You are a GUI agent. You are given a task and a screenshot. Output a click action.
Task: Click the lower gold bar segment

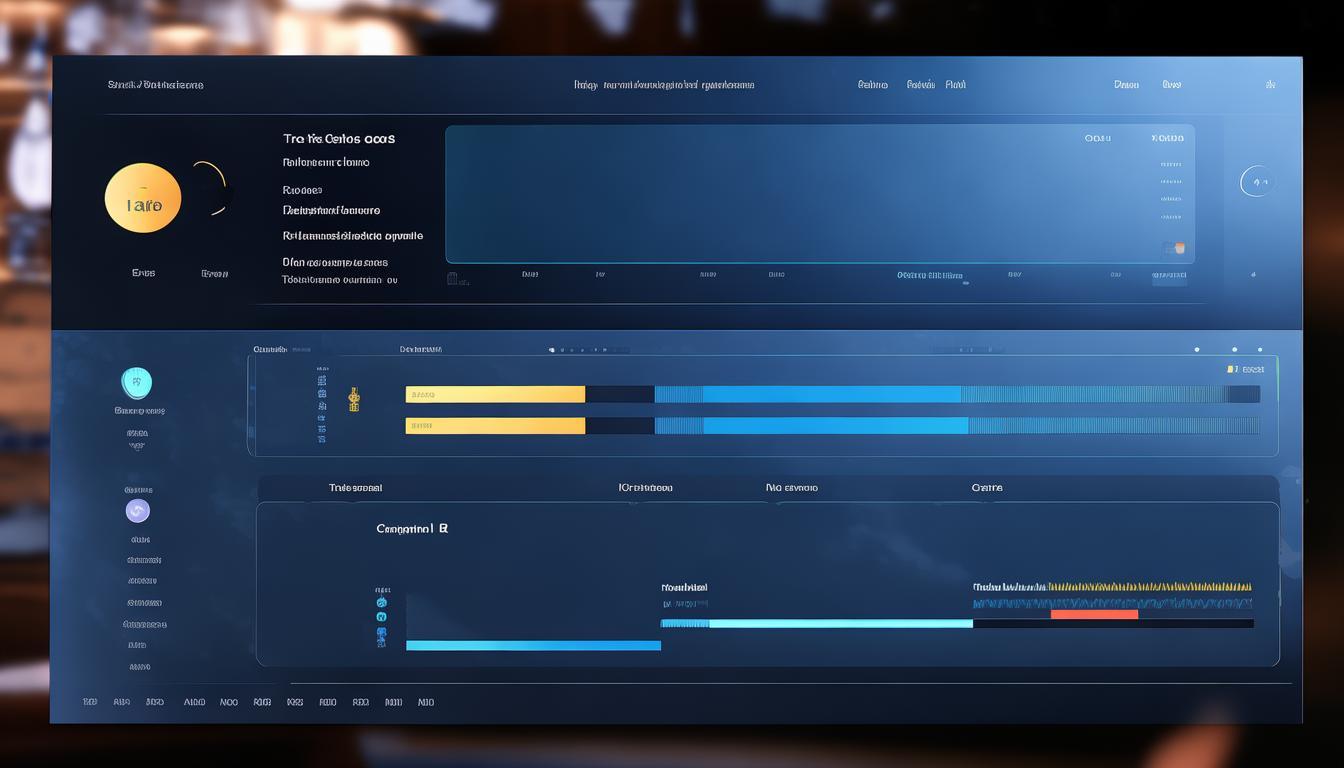click(495, 426)
